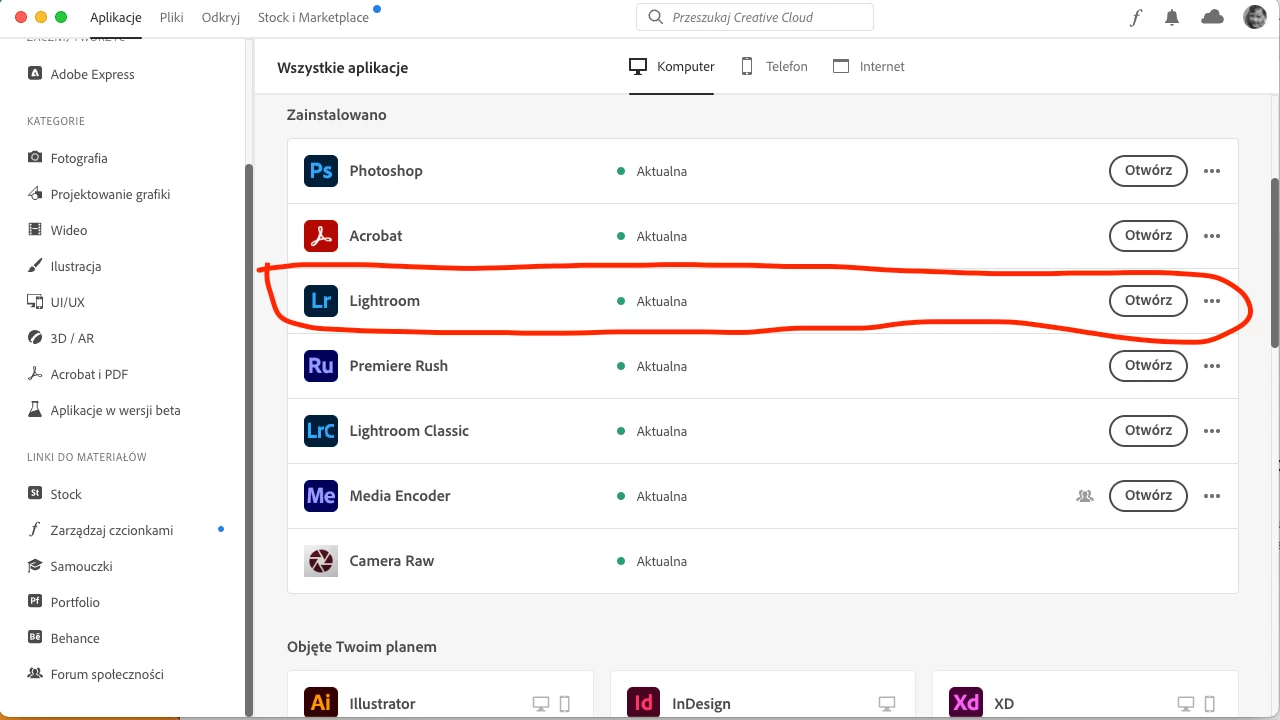The width and height of the screenshot is (1280, 720).
Task: Open more options for Acrobat
Action: tap(1212, 236)
